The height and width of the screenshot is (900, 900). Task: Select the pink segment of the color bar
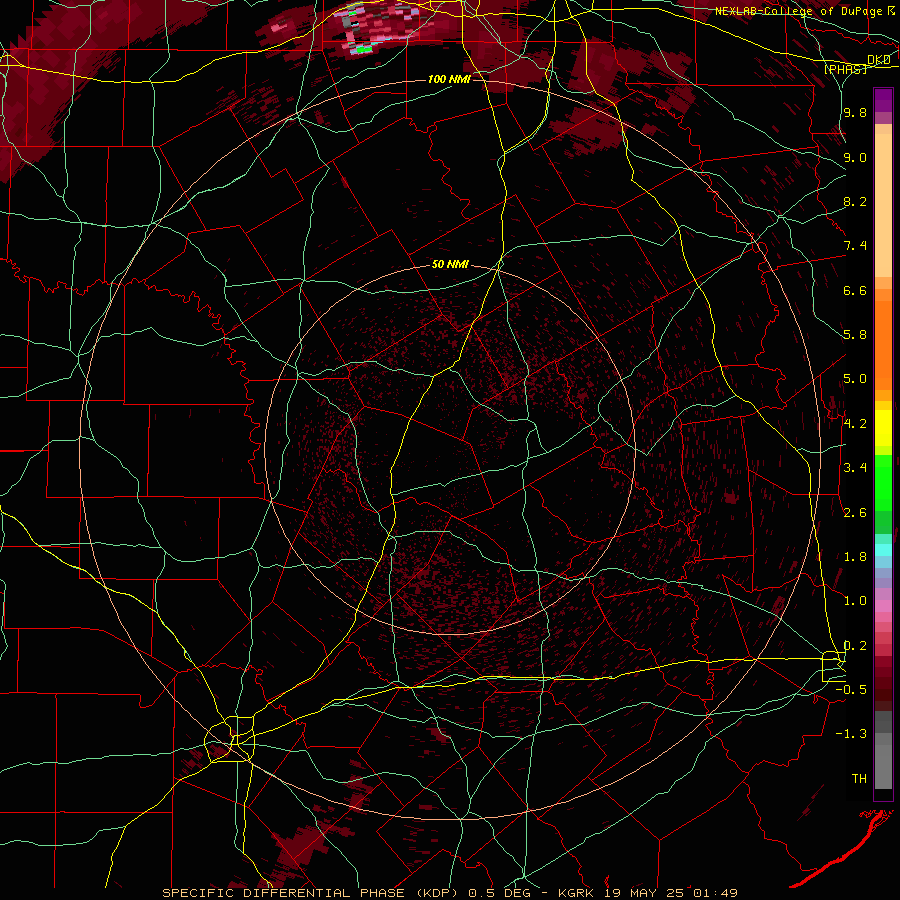tap(883, 606)
